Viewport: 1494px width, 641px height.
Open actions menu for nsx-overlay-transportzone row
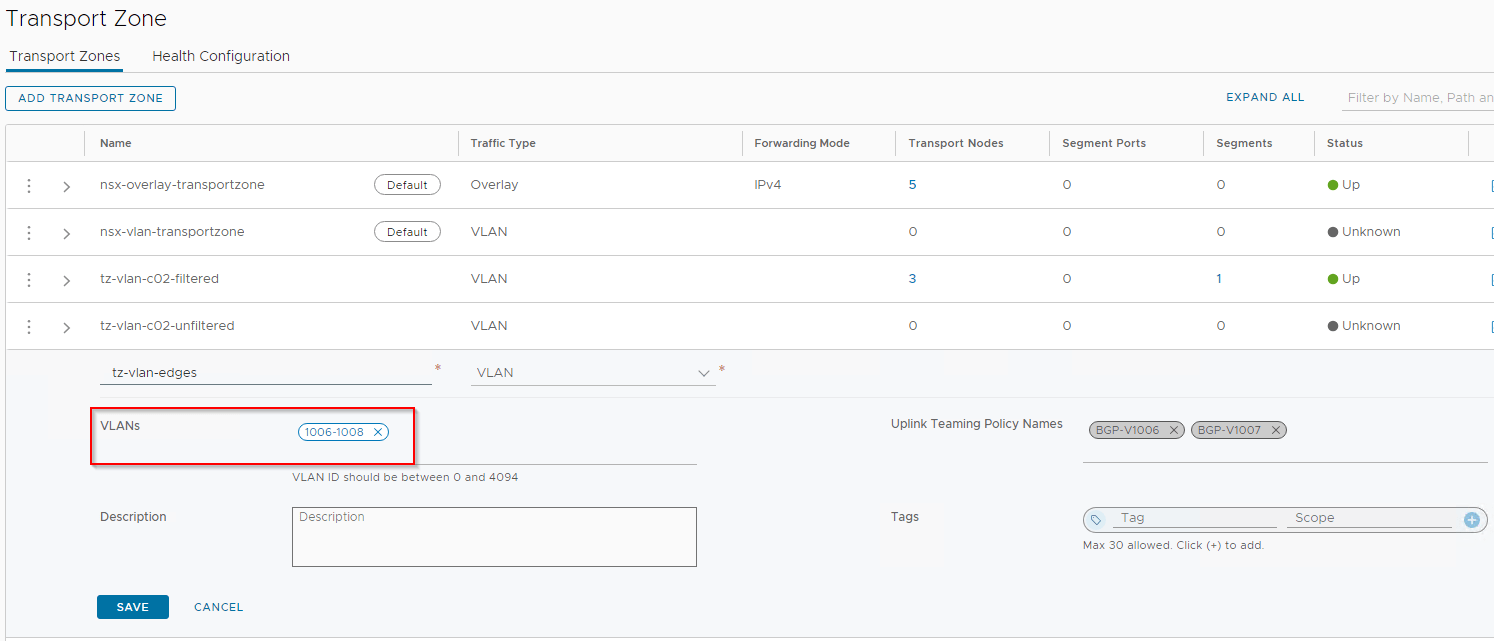29,186
